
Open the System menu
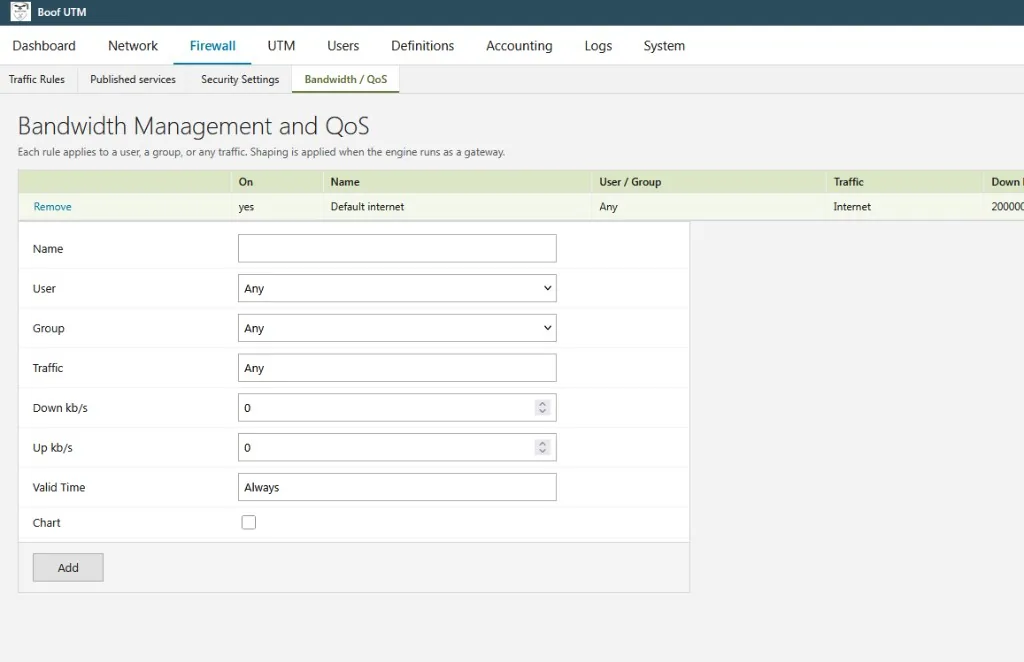pyautogui.click(x=664, y=46)
